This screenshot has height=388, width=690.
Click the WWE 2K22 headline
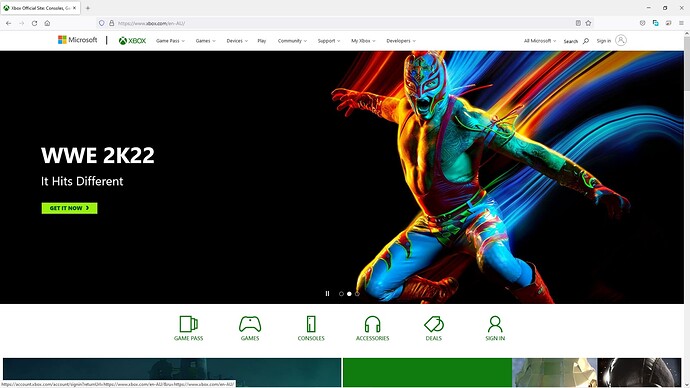[x=98, y=155]
